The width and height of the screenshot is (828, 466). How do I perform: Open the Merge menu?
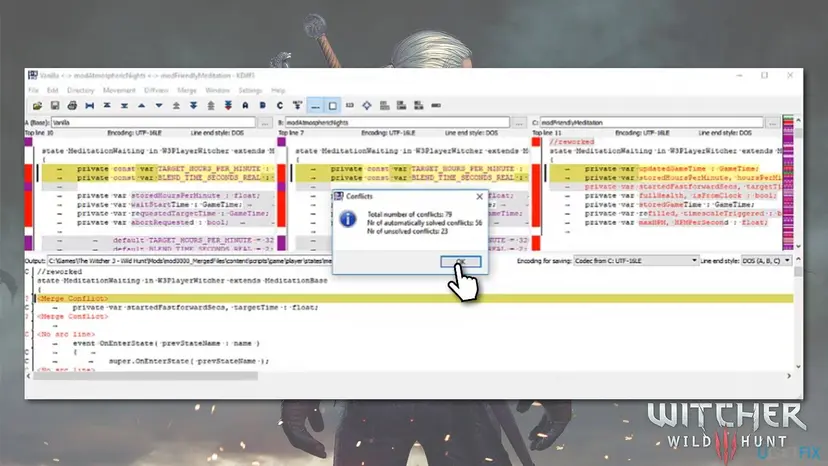click(x=187, y=90)
